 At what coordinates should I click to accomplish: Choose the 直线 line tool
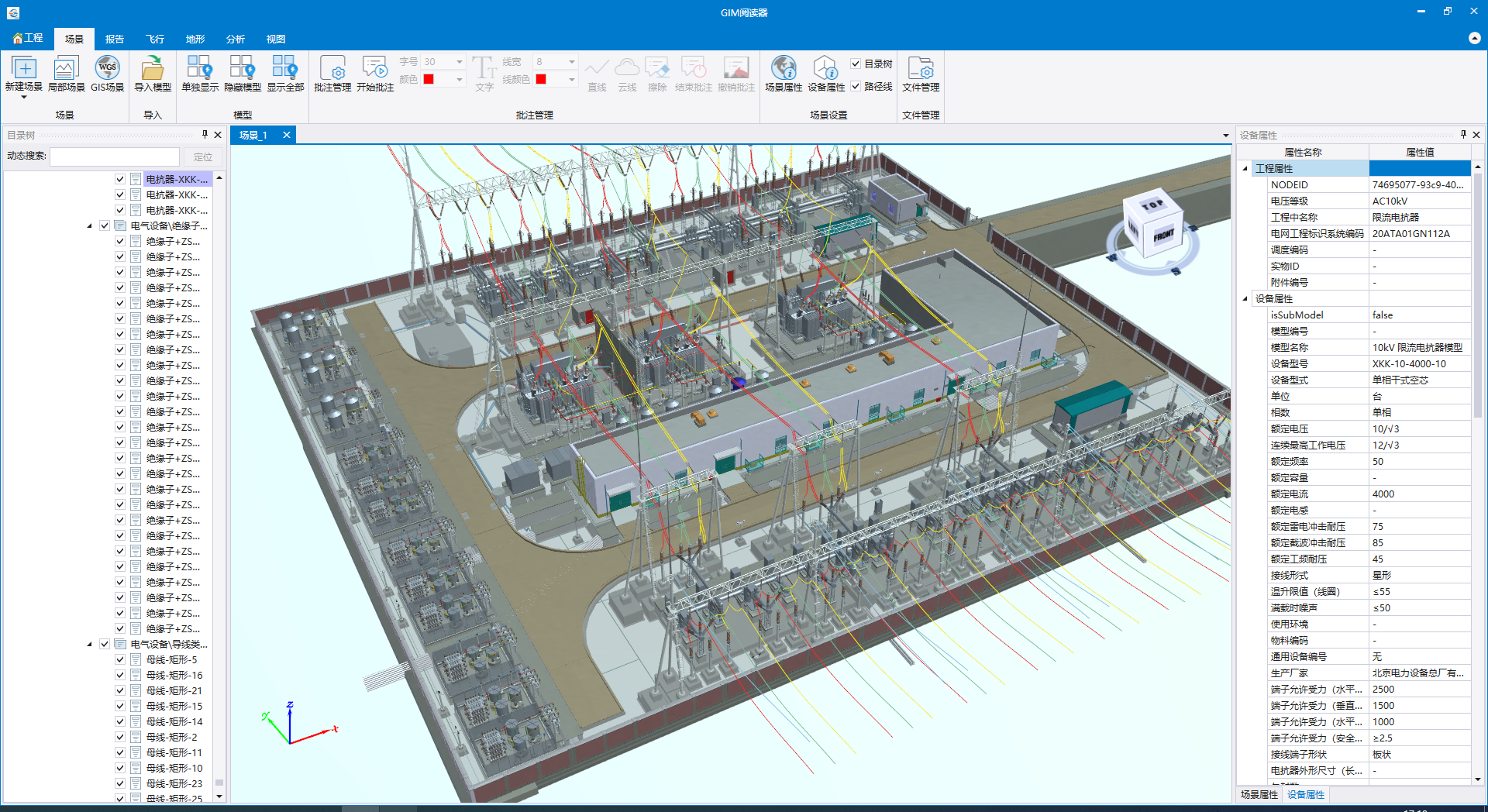click(597, 74)
